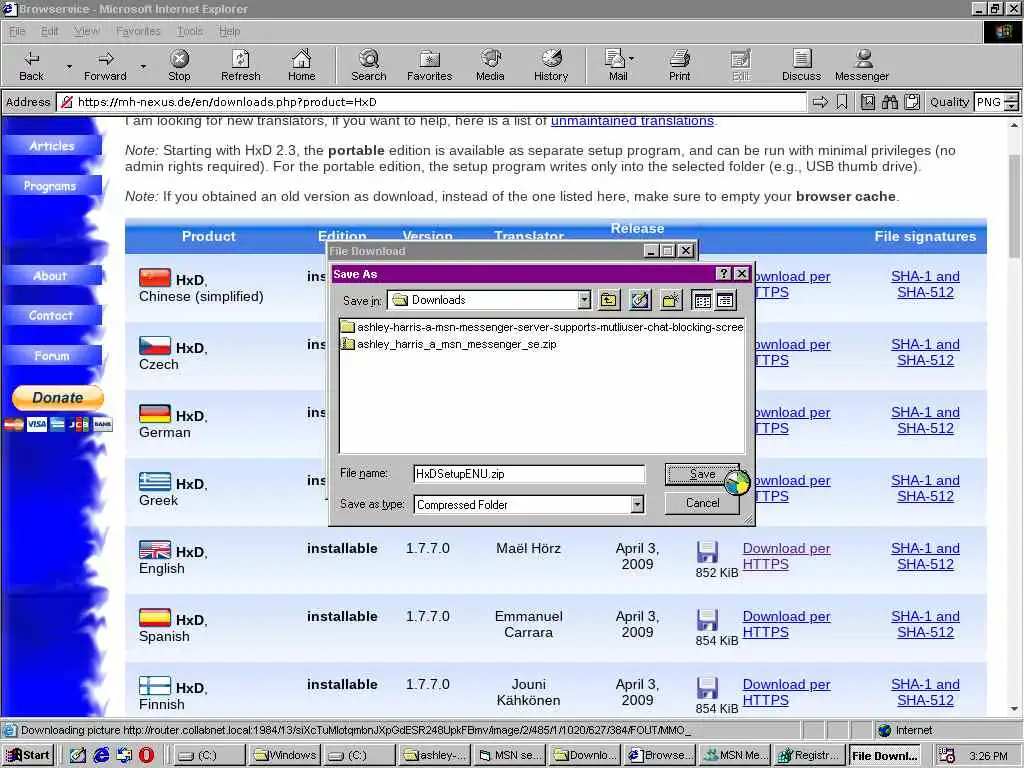Click Download per HTTPS for Finnish
The width and height of the screenshot is (1024, 768).
786,692
